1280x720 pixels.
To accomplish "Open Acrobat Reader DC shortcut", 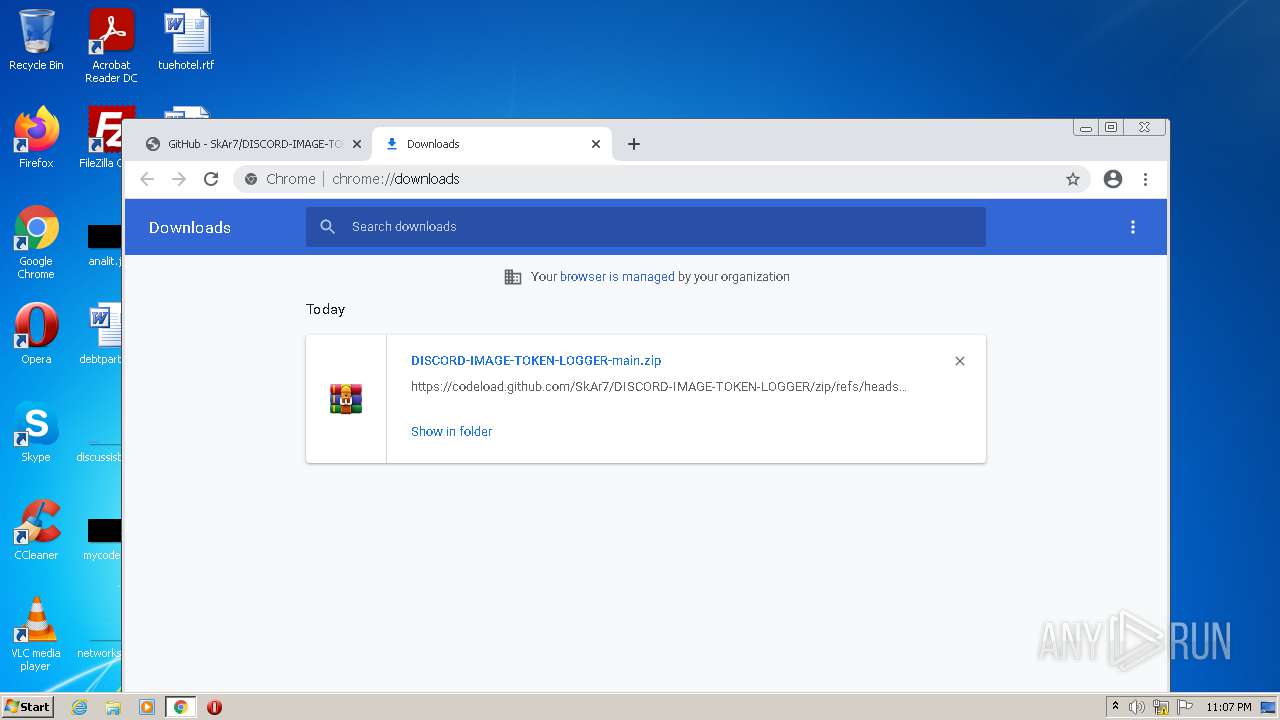I will [x=111, y=46].
